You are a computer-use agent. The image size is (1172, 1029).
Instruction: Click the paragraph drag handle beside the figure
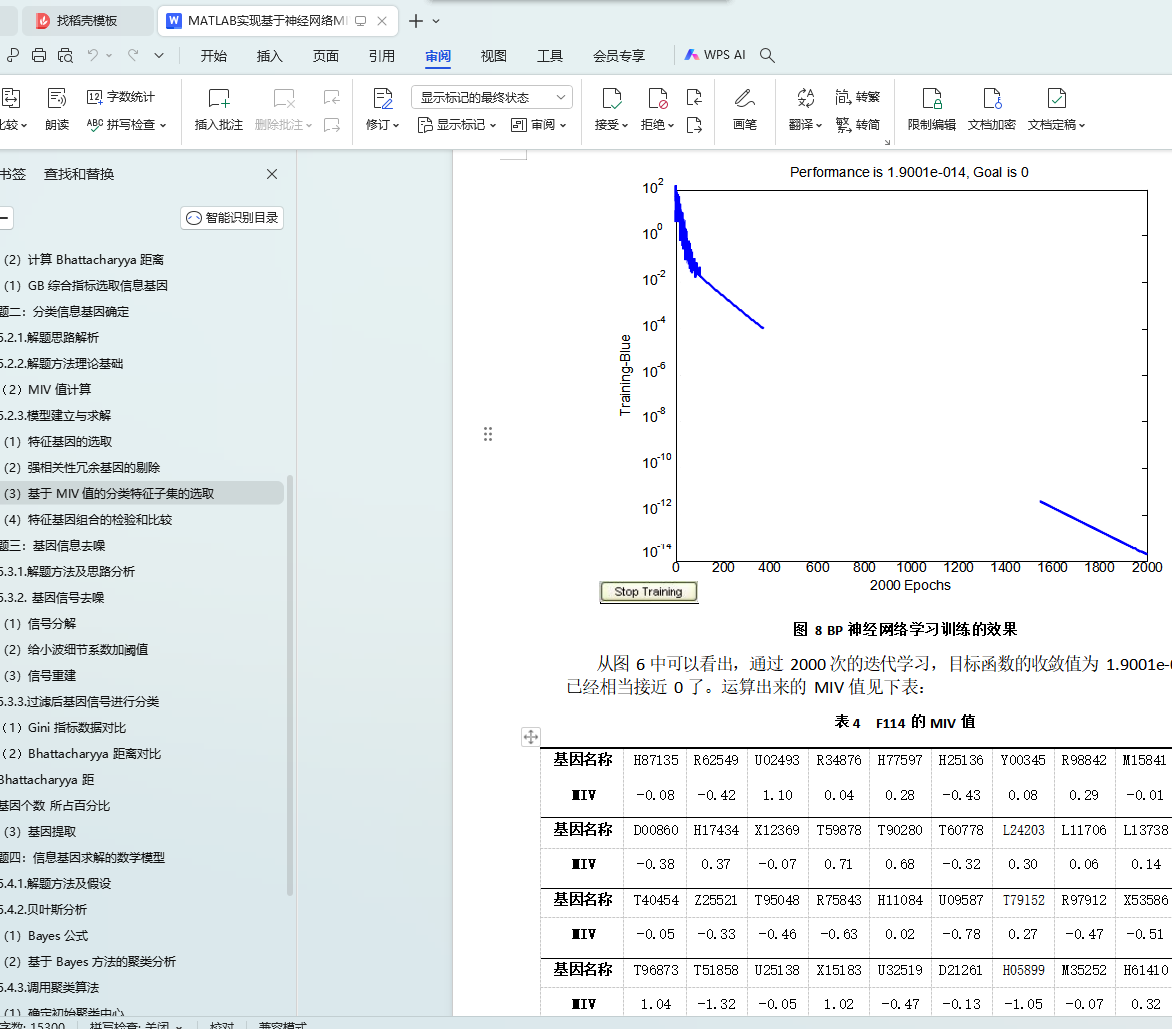(x=487, y=434)
